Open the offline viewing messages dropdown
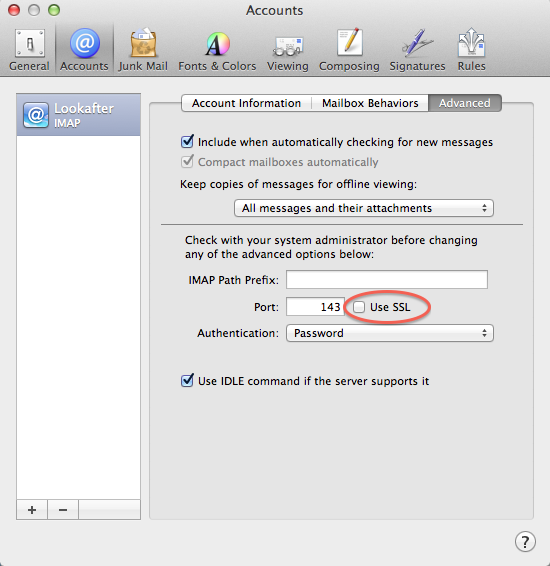This screenshot has width=550, height=566. [x=363, y=208]
